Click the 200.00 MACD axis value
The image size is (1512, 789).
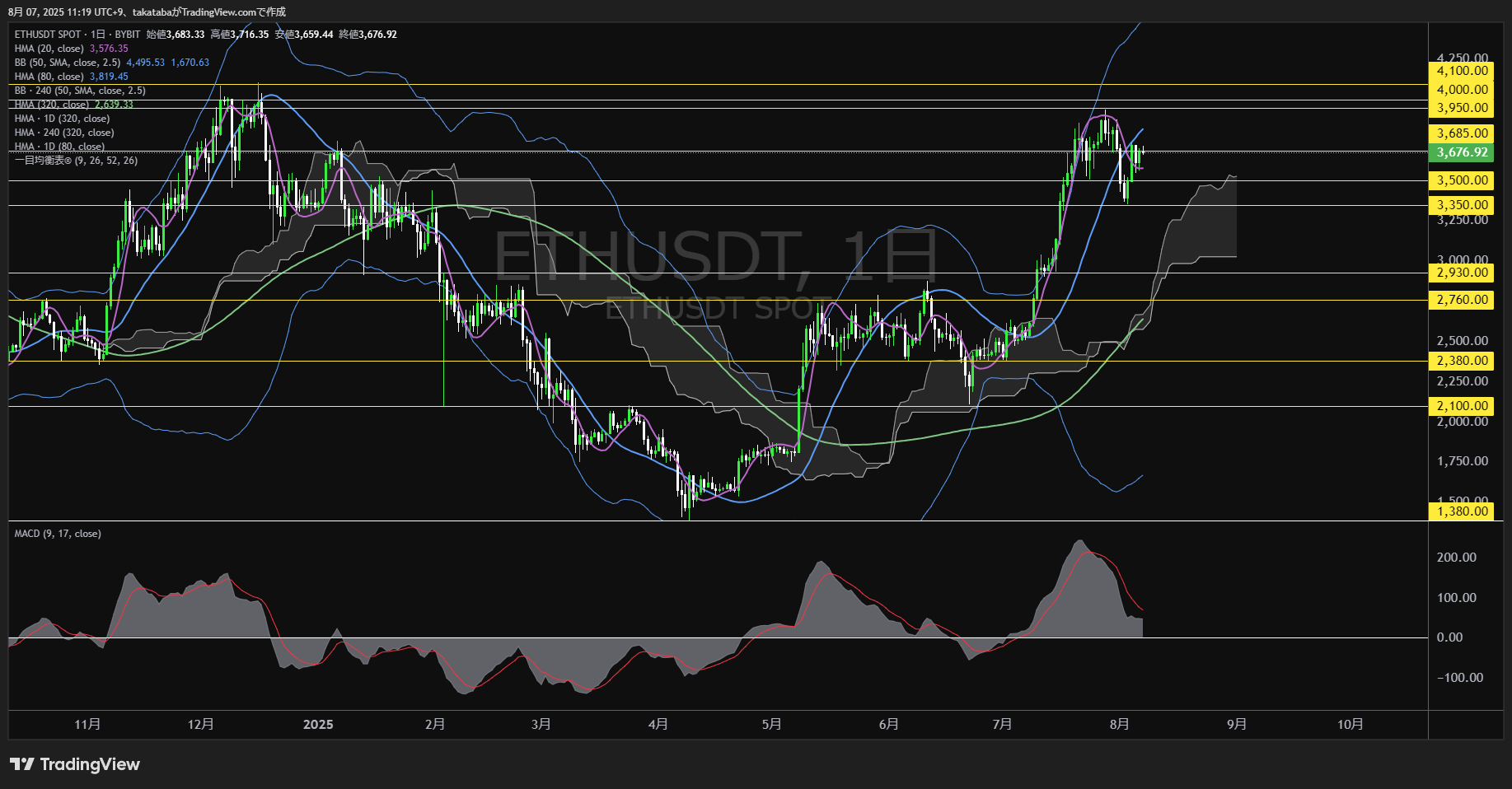(x=1456, y=558)
